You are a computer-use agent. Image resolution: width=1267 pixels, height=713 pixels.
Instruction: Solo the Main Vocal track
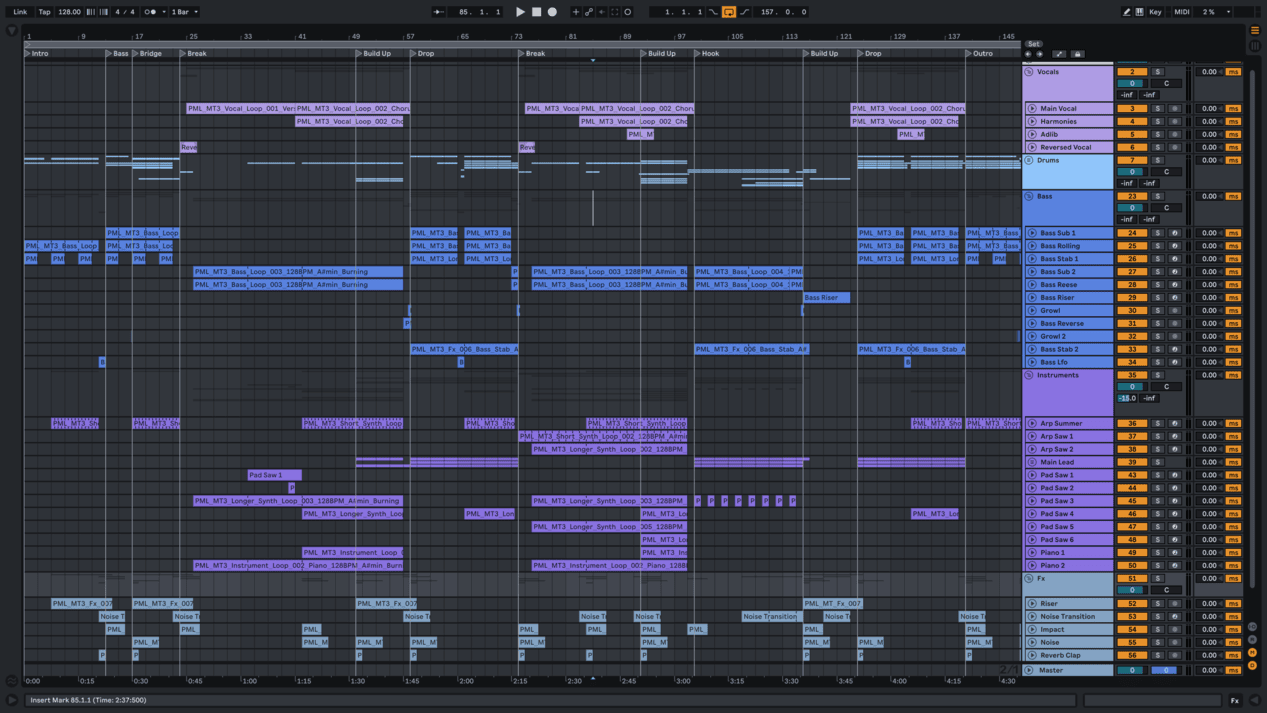(x=1158, y=108)
